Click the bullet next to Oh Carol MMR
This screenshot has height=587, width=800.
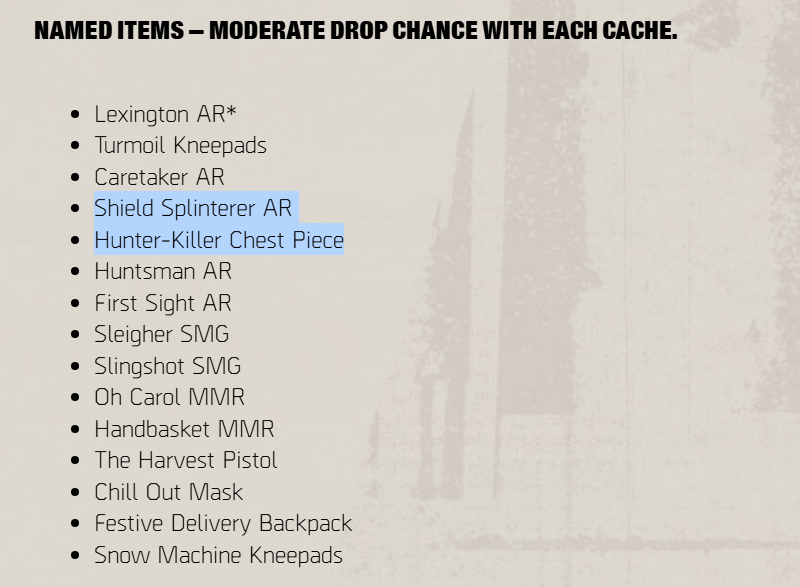tap(76, 398)
